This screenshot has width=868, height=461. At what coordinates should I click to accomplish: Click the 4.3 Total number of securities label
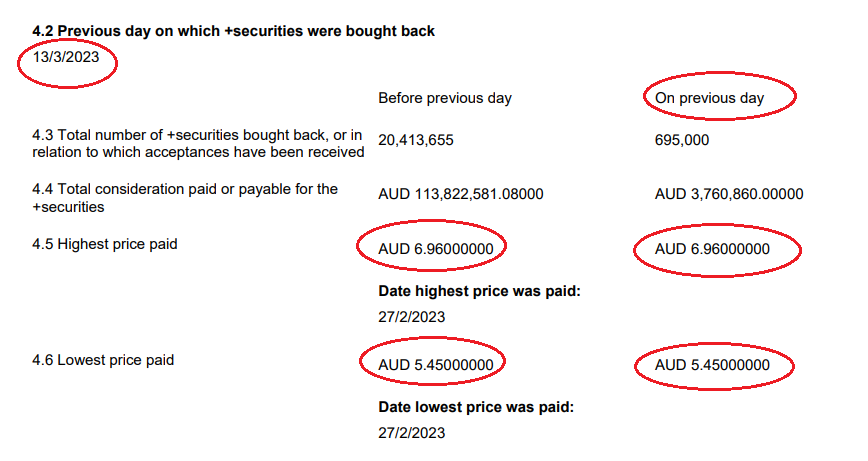[x=198, y=143]
